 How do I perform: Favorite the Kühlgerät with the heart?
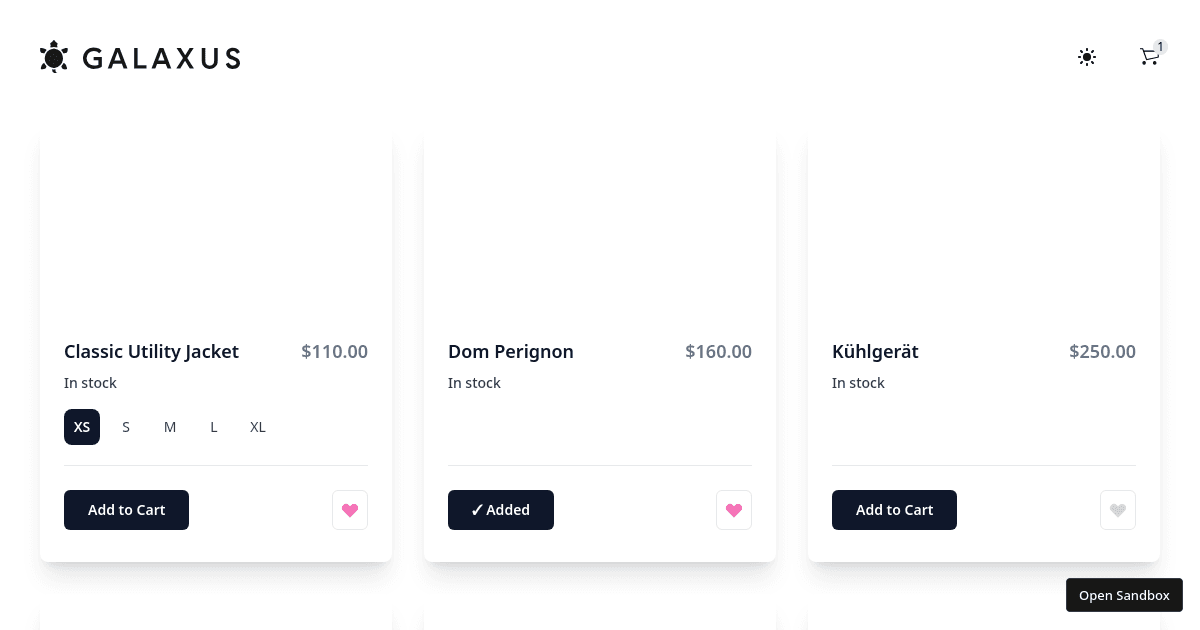pos(1118,510)
